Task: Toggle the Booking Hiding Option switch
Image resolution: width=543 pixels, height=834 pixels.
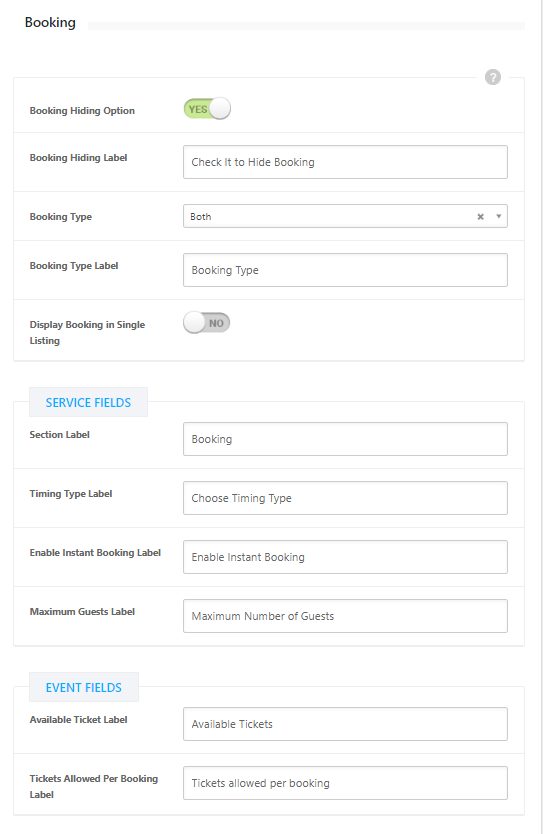Action: [207, 109]
